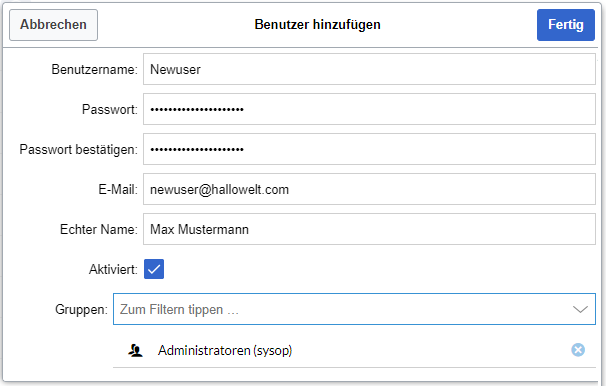Viewport: 606px width, 386px height.
Task: Click the Benutzername label
Action: click(94, 70)
